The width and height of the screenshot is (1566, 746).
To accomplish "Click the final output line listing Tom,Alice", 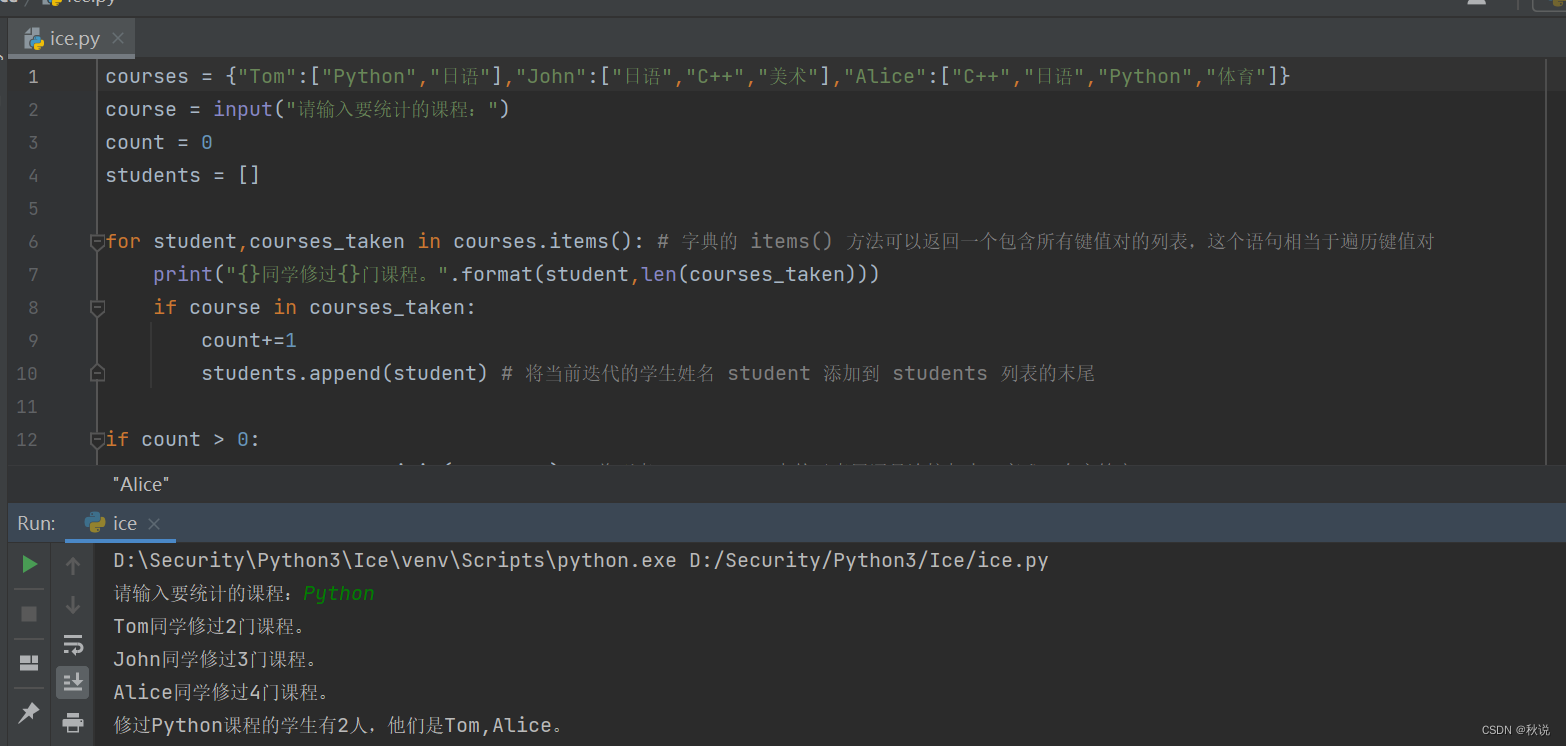I will click(x=338, y=725).
